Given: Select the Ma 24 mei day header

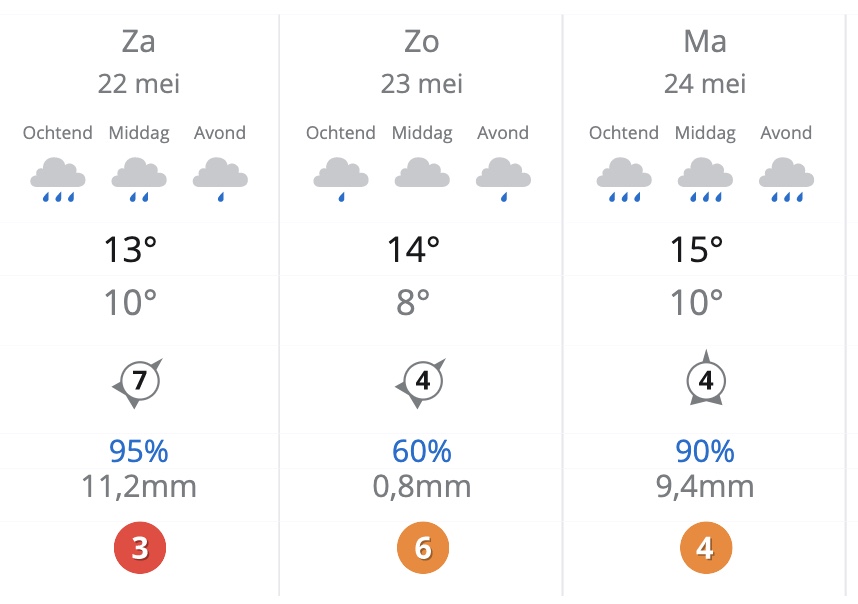Looking at the screenshot, I should pos(705,60).
